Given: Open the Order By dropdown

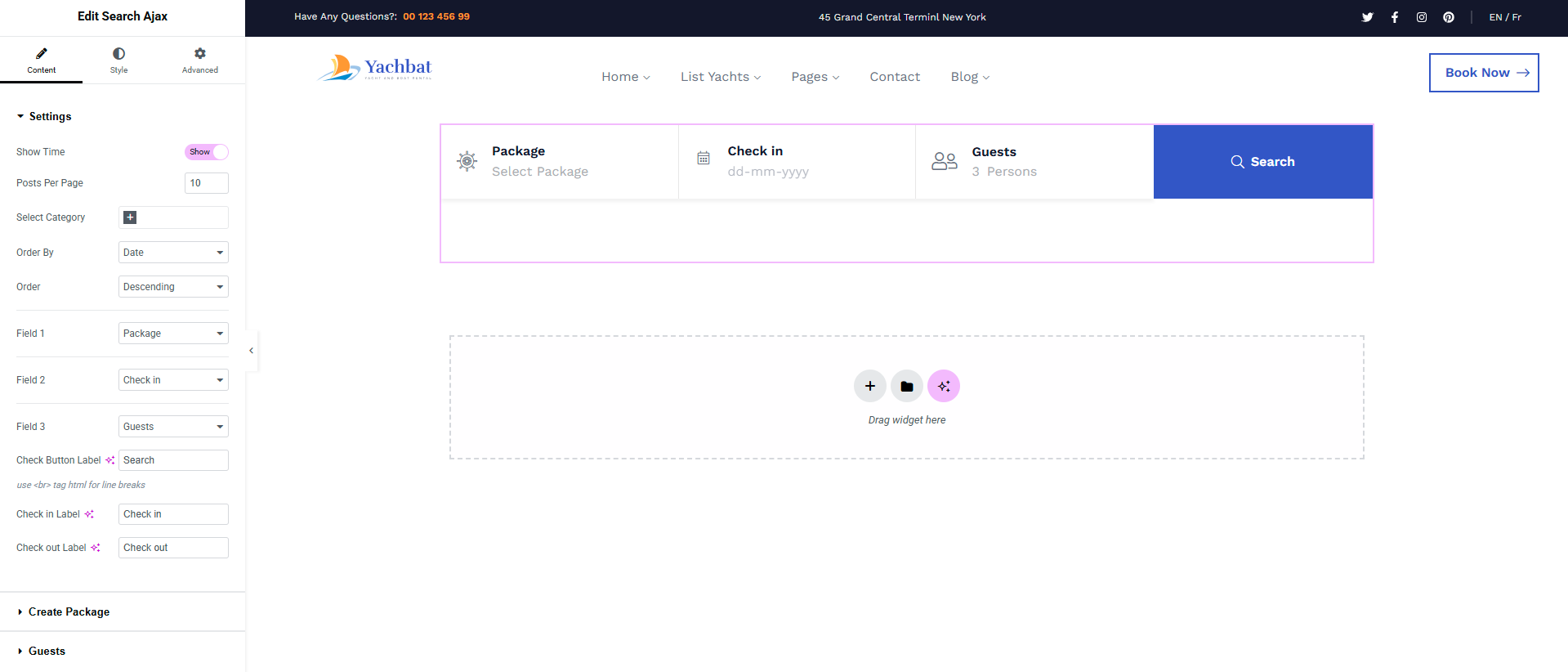Looking at the screenshot, I should (173, 253).
